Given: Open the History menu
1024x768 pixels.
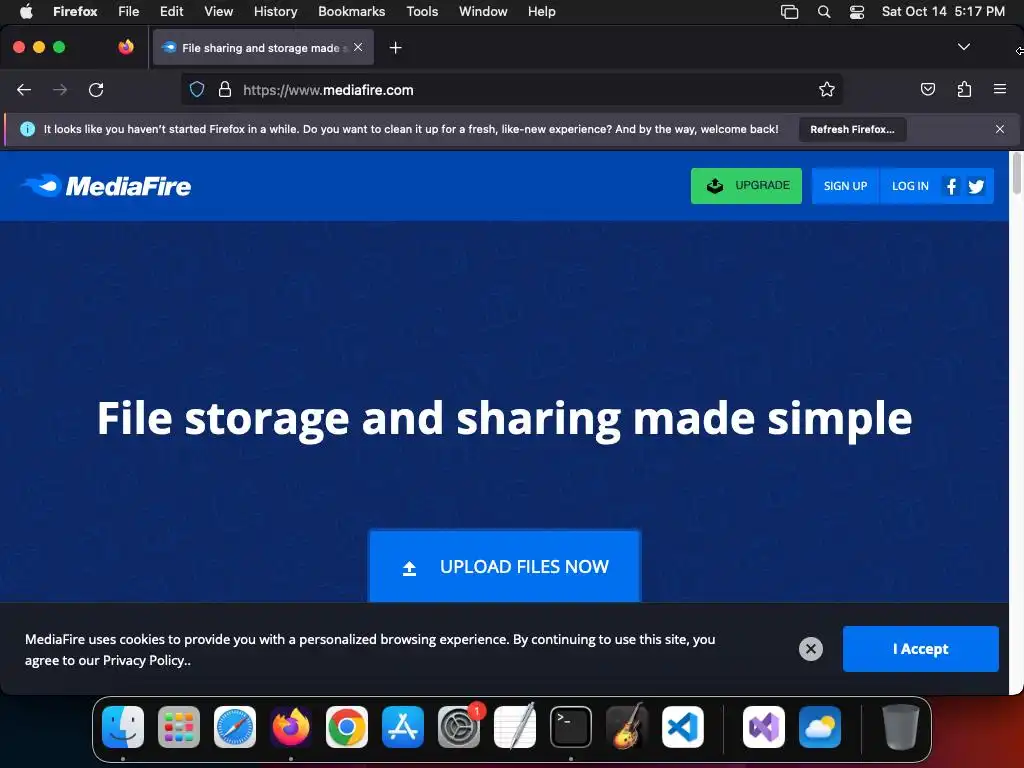Looking at the screenshot, I should pos(275,11).
